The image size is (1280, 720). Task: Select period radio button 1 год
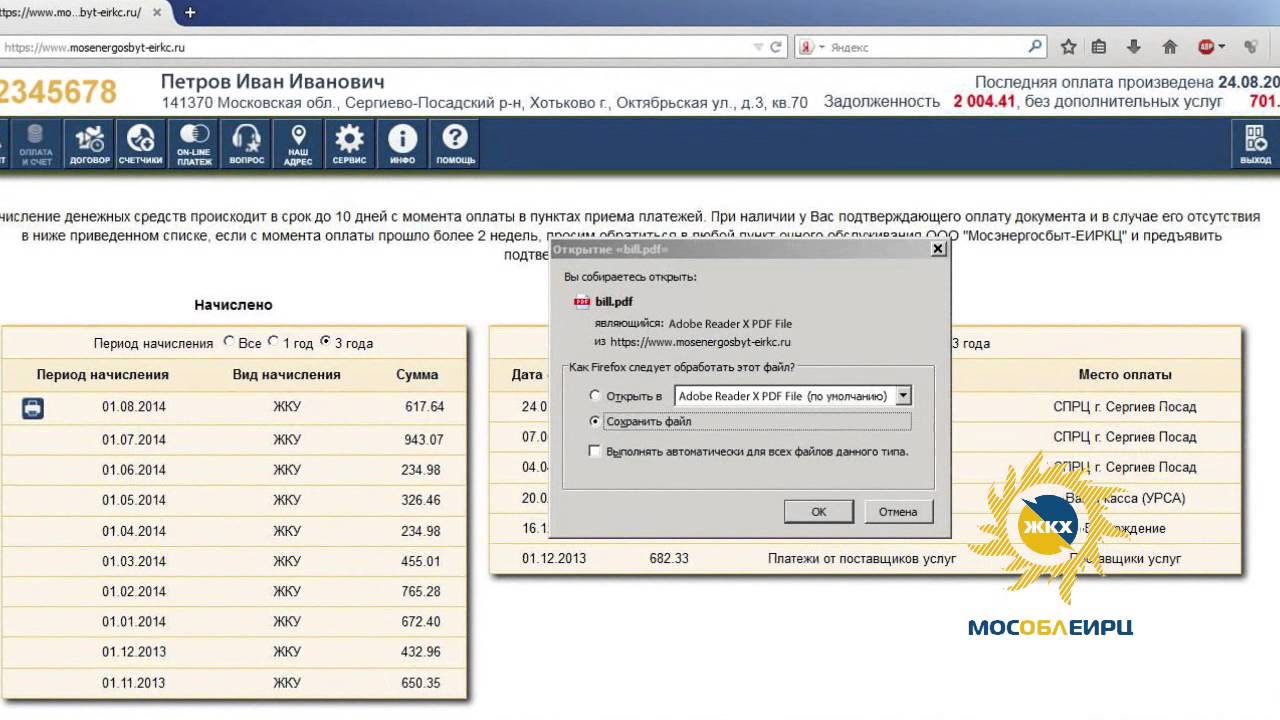[274, 342]
